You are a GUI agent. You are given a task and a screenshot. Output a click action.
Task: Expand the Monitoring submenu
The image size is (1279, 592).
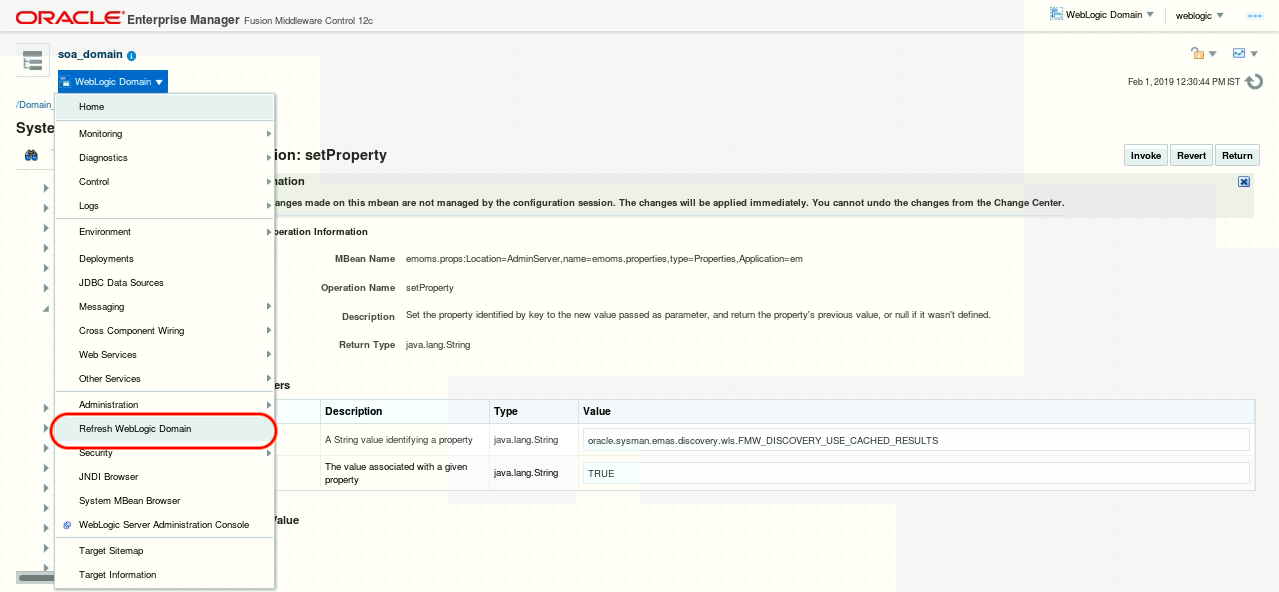(x=100, y=133)
